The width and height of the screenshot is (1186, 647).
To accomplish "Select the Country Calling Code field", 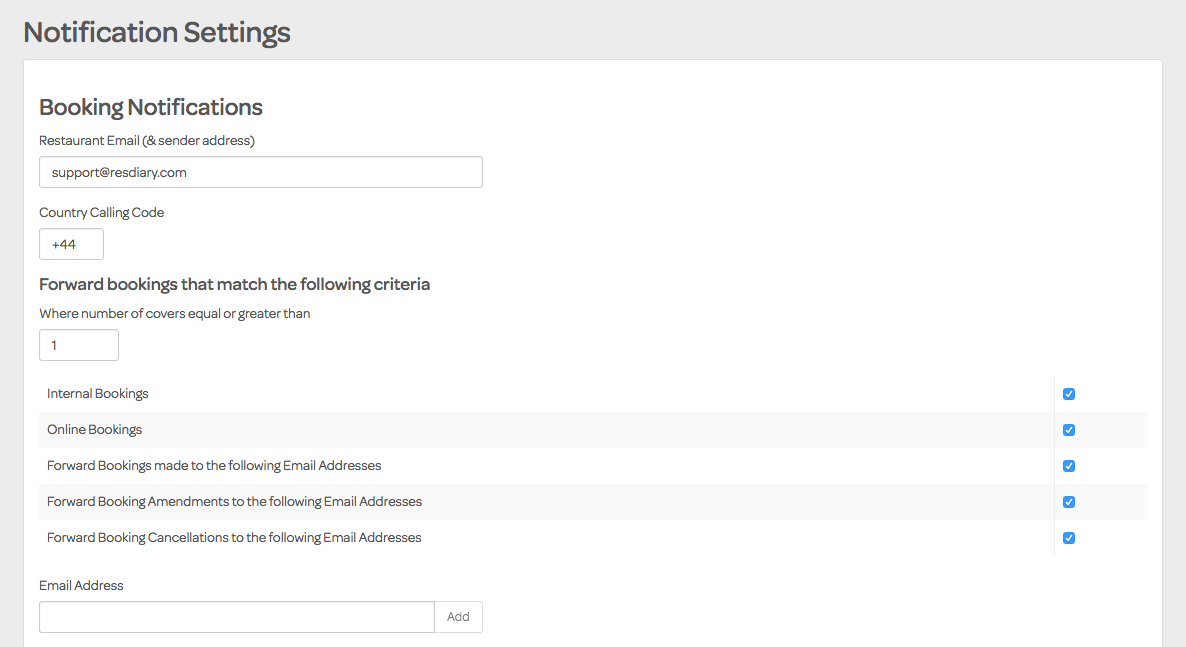I will click(71, 243).
